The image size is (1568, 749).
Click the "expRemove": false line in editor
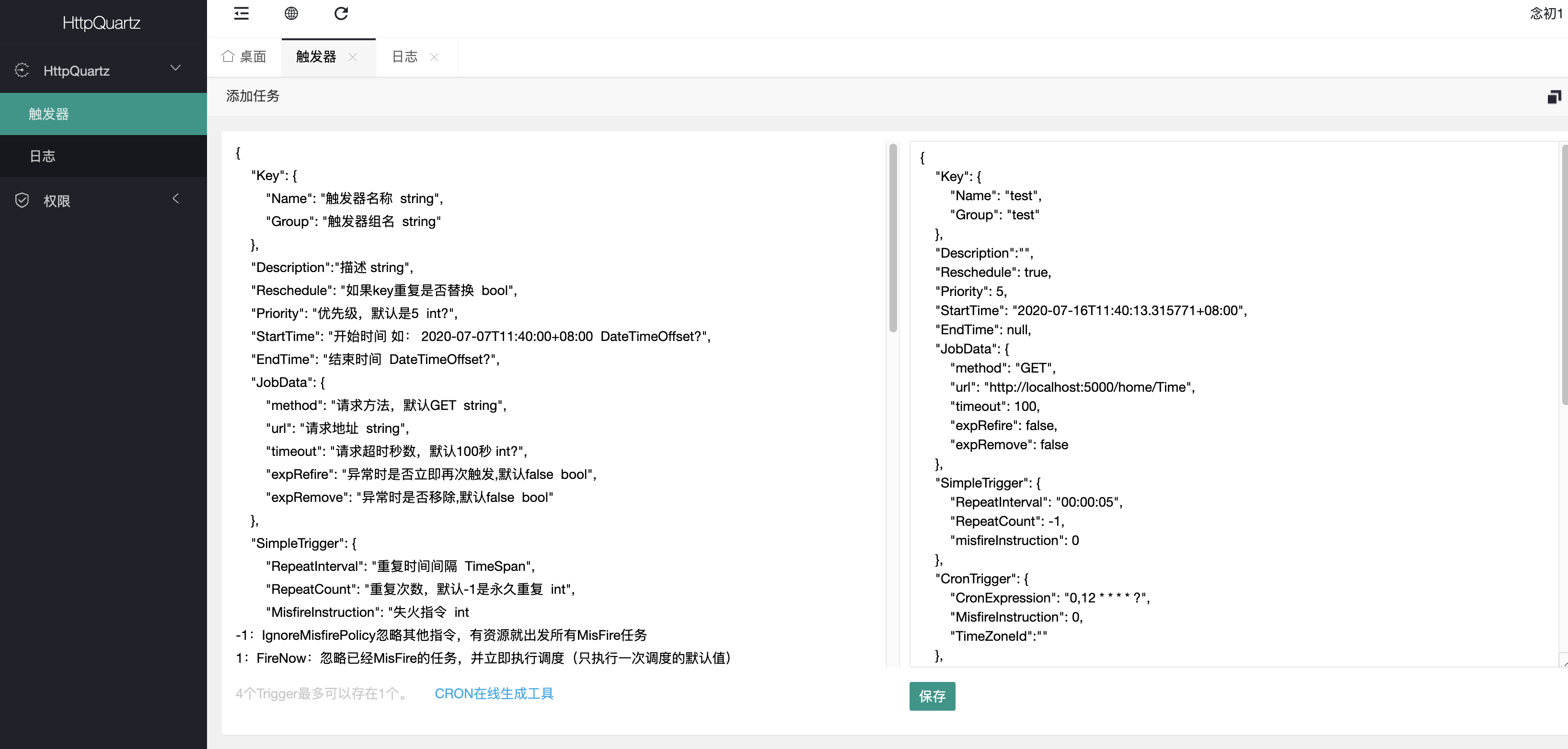point(1009,445)
